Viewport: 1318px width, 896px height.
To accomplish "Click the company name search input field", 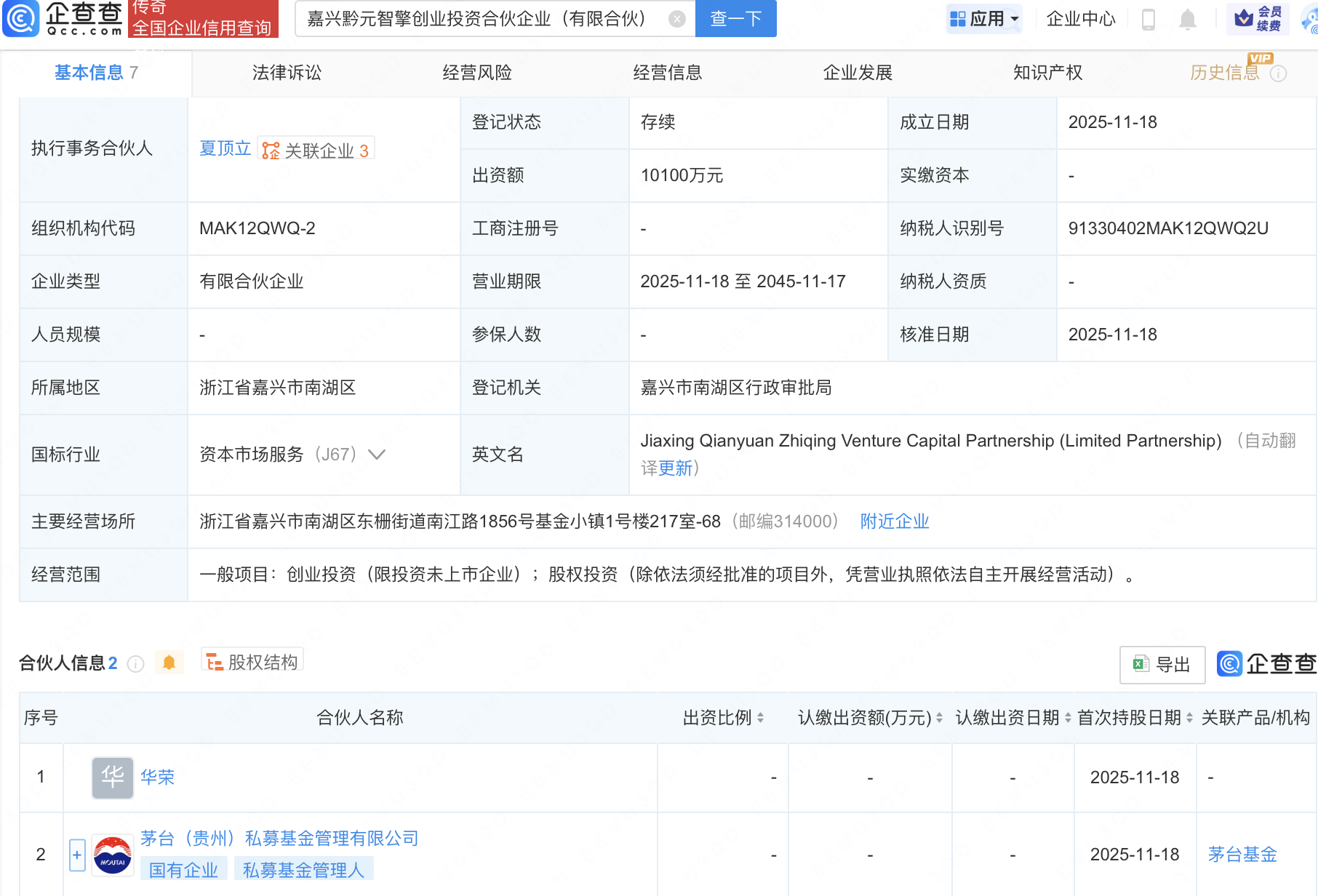I will click(x=480, y=19).
